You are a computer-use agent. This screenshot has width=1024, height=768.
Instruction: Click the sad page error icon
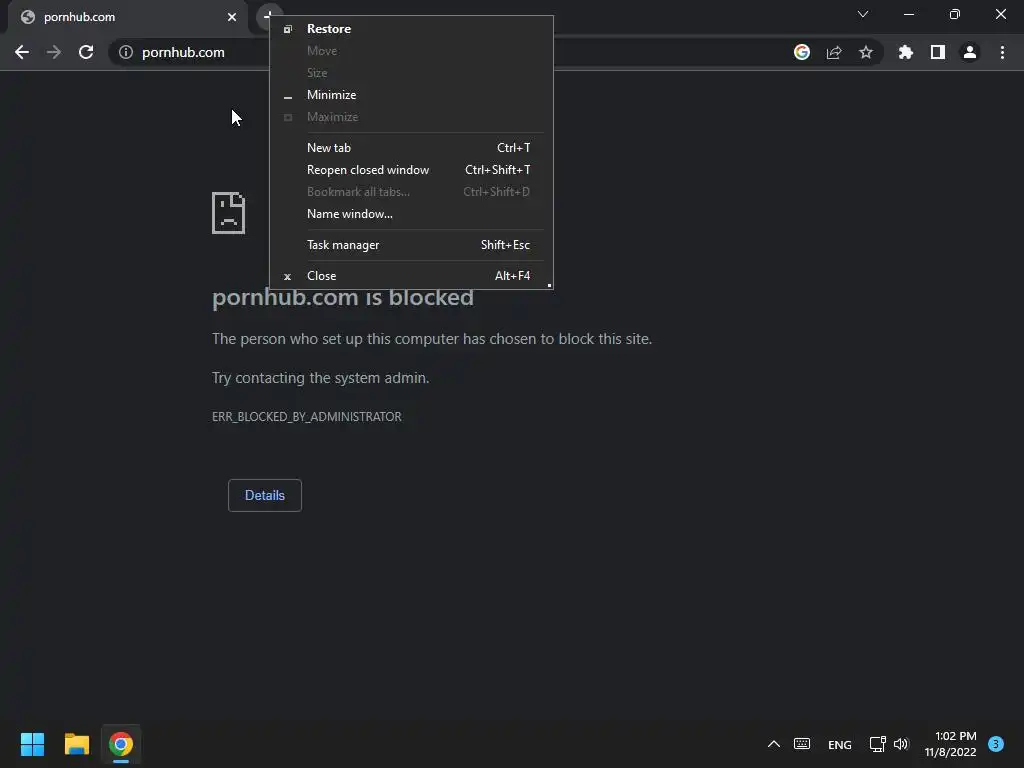pos(229,213)
